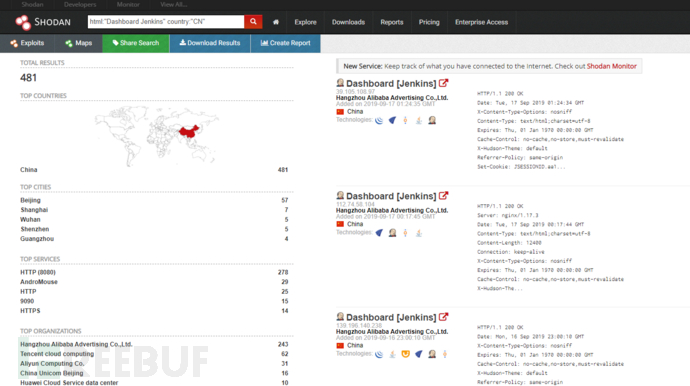Filter by Tencent cloud computing organization
The height and width of the screenshot is (386, 690).
(x=57, y=354)
